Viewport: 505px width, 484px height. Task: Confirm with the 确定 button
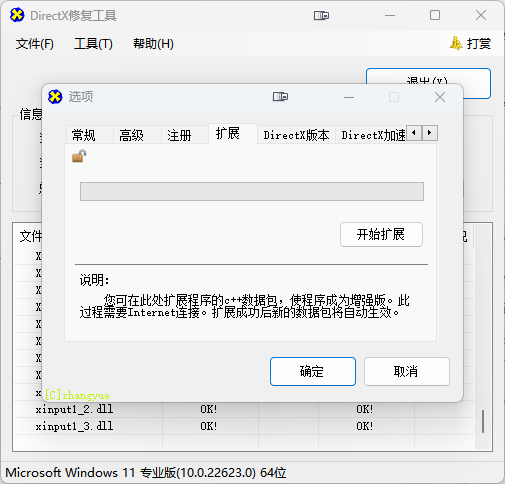[x=313, y=371]
